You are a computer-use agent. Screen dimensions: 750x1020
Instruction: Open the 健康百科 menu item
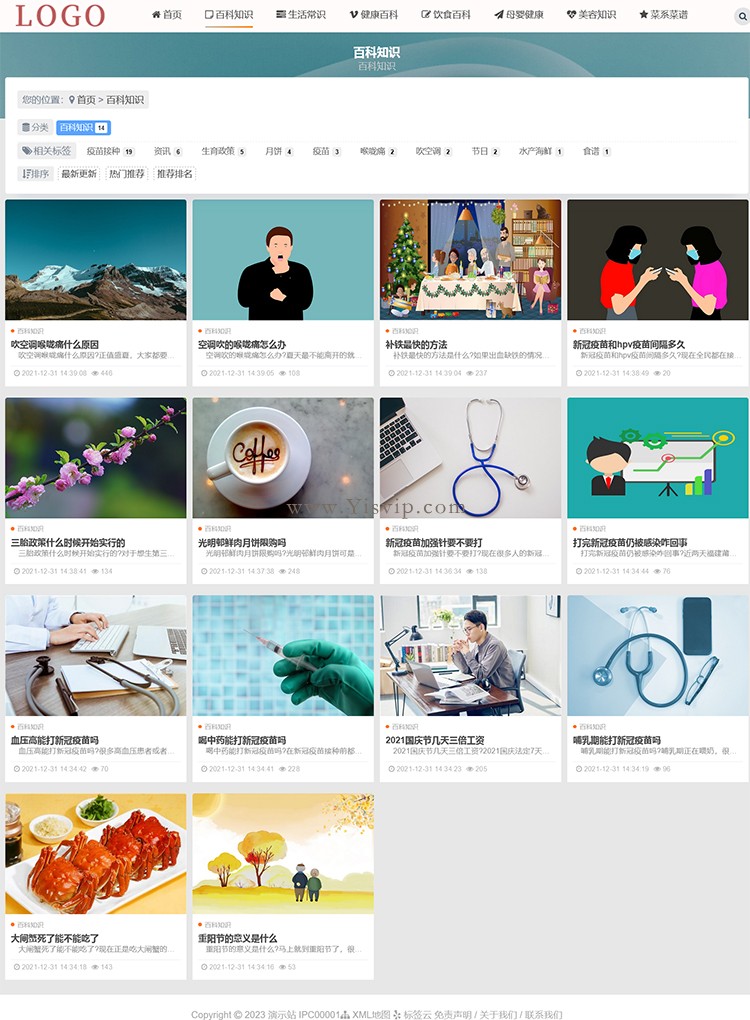pos(373,14)
